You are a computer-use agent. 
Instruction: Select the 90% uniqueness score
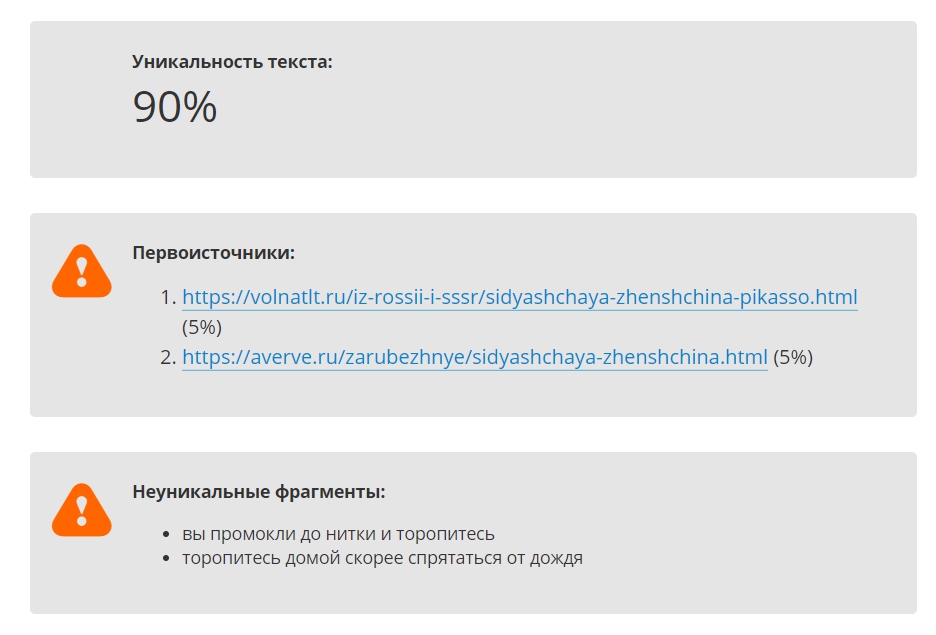tap(174, 107)
